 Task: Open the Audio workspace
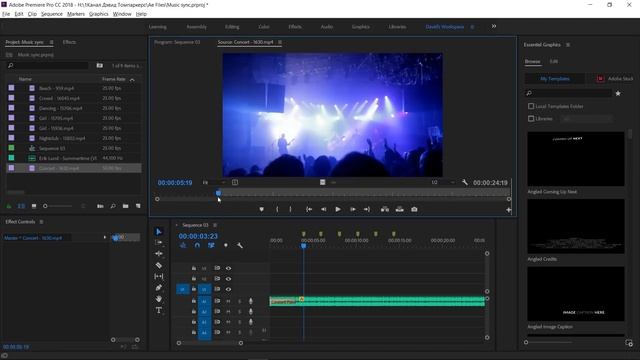(327, 27)
